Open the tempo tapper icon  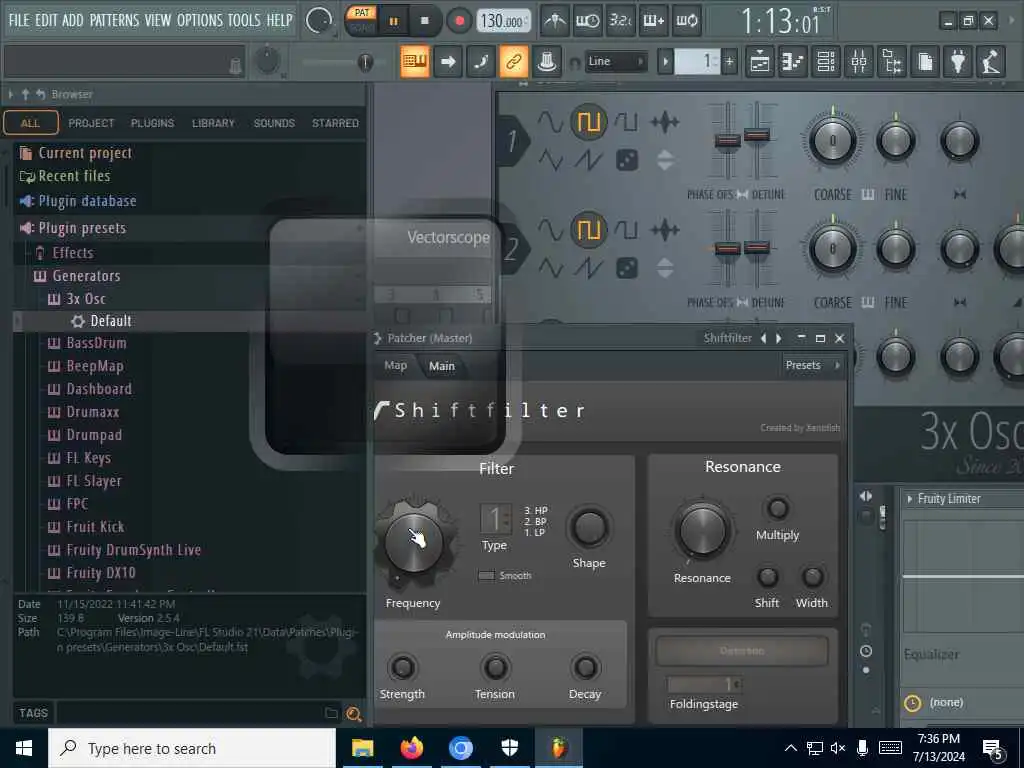(x=991, y=62)
